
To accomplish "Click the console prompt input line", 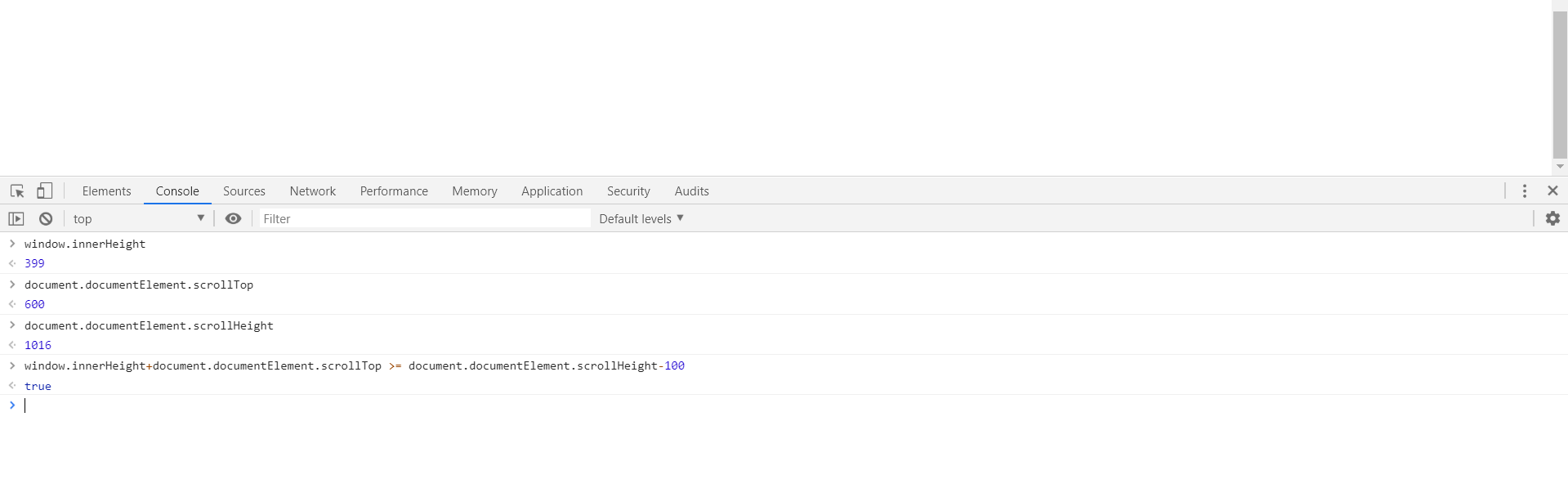I will pyautogui.click(x=409, y=406).
